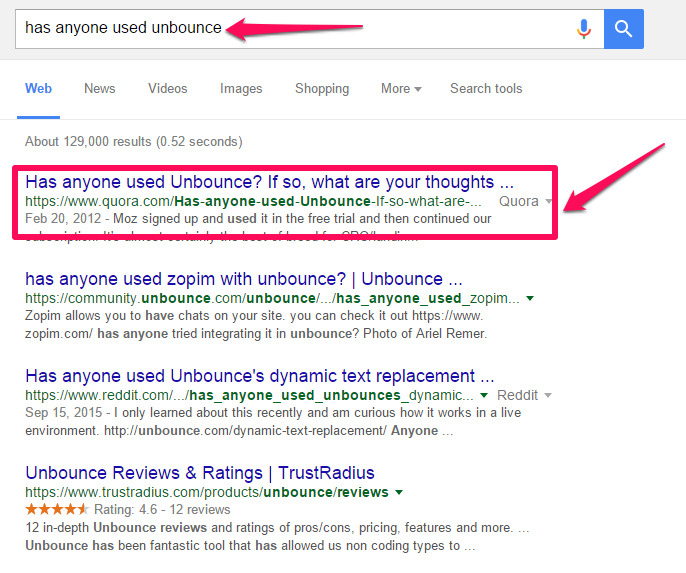Open Unbounce Reviews & Ratings TrustRadius result
The width and height of the screenshot is (686, 573).
coord(200,473)
